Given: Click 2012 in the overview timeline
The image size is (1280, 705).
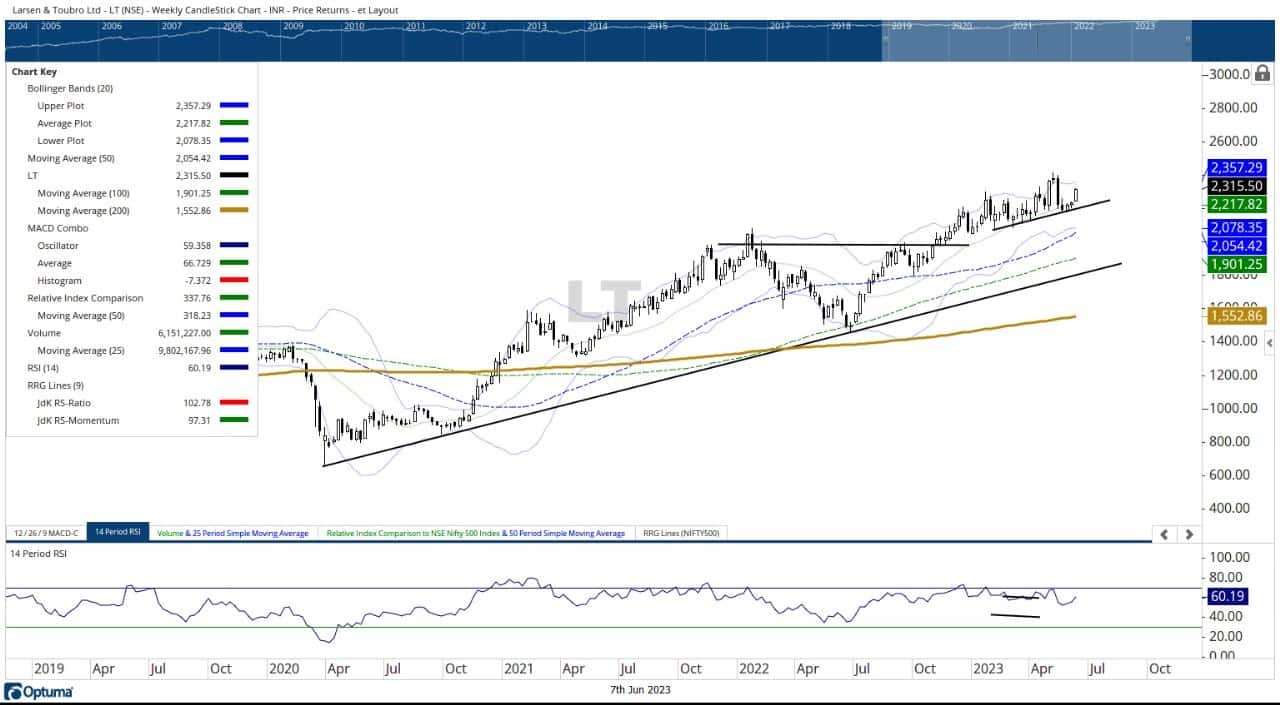Looking at the screenshot, I should [x=476, y=26].
